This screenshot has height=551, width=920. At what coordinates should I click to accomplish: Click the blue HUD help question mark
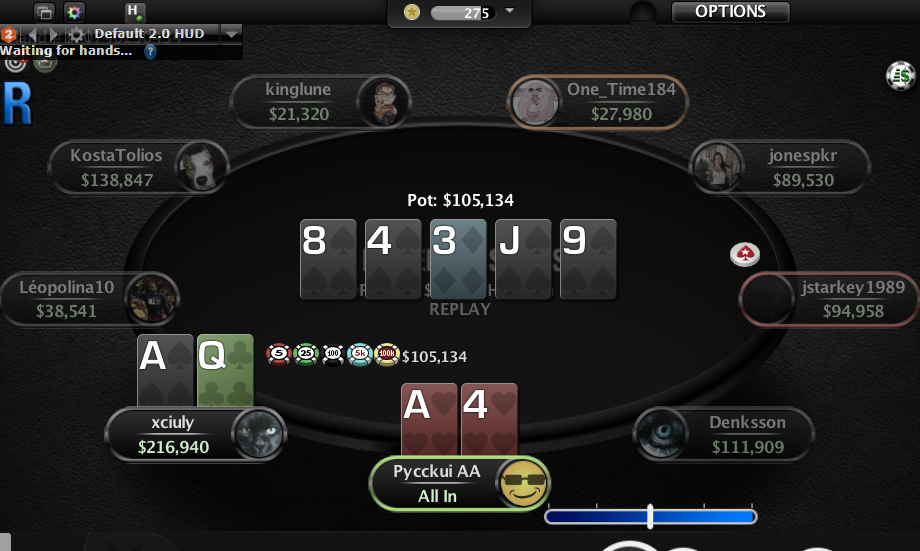(x=150, y=52)
